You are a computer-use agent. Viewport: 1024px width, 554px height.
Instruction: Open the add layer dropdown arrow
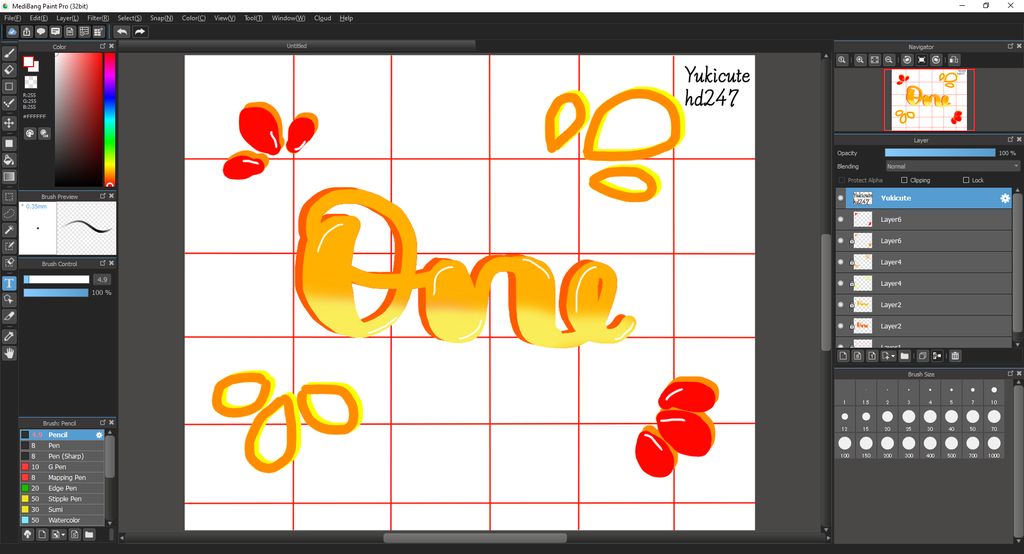[893, 357]
